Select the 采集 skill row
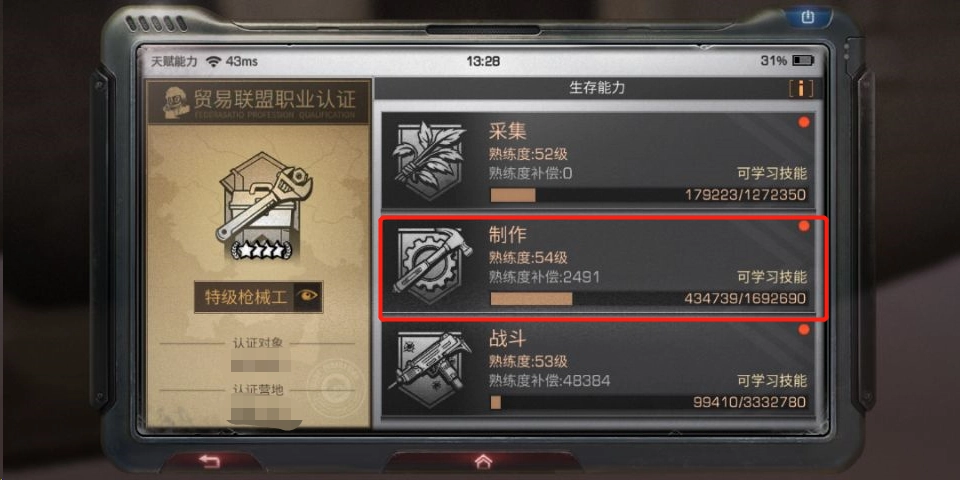This screenshot has width=960, height=480. click(x=598, y=162)
